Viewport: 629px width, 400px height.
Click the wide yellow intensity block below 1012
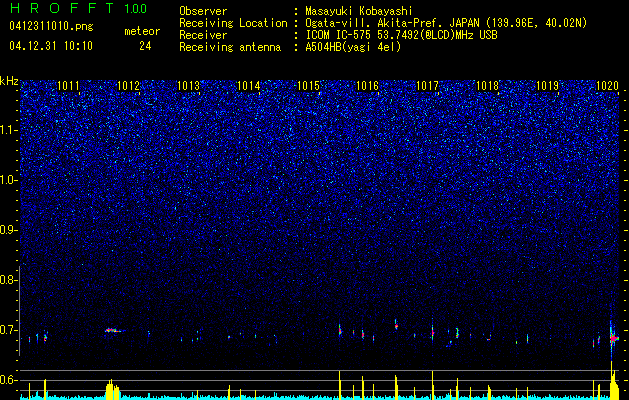coord(112,390)
